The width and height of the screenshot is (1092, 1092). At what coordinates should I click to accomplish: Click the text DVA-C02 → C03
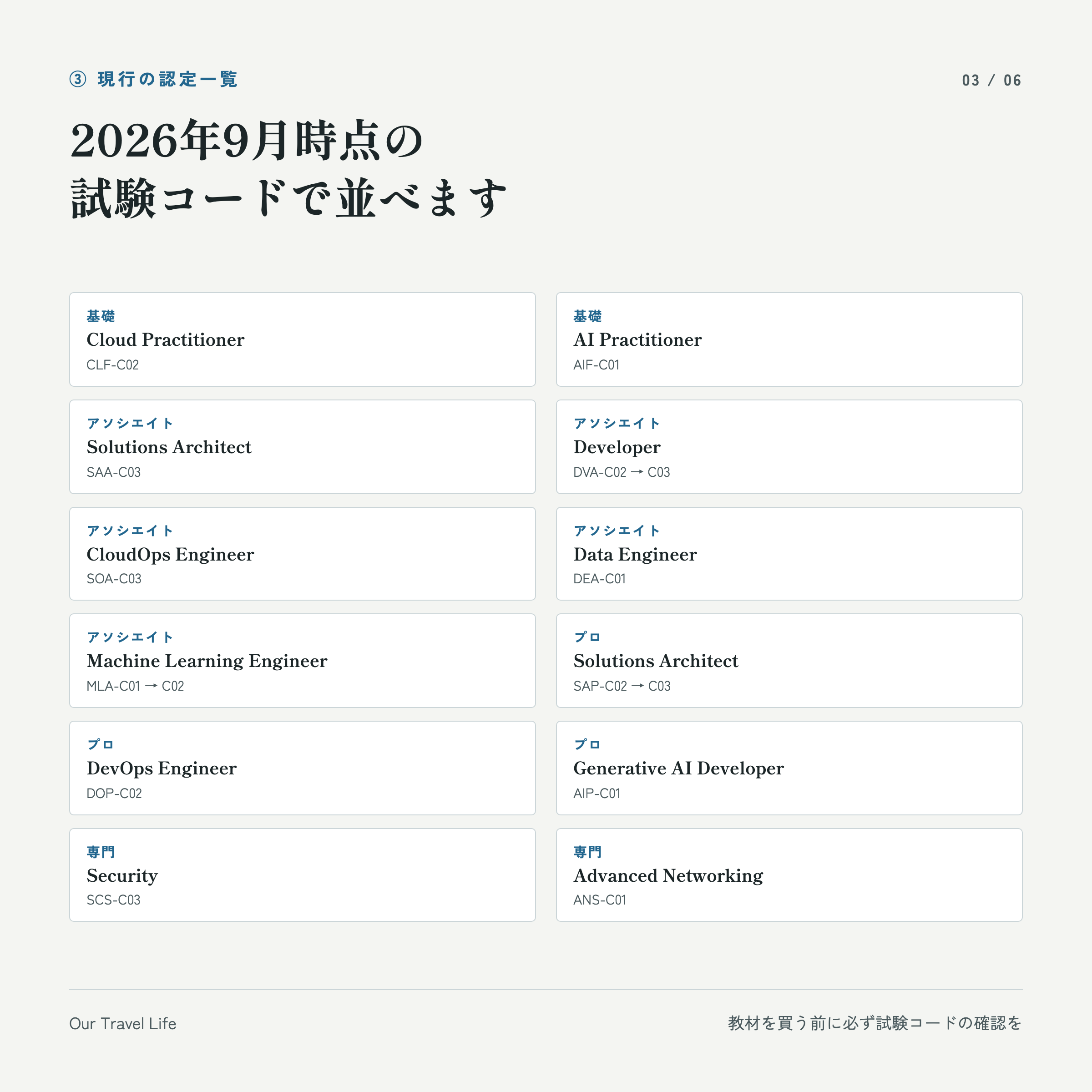[x=622, y=473]
